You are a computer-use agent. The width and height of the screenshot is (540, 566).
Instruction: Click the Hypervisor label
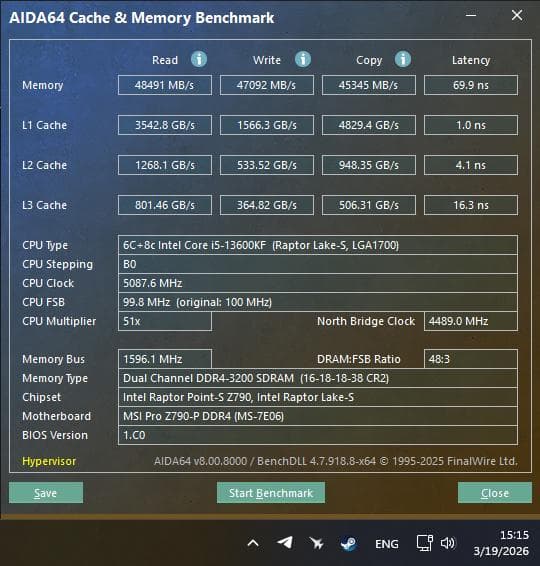coord(49,461)
